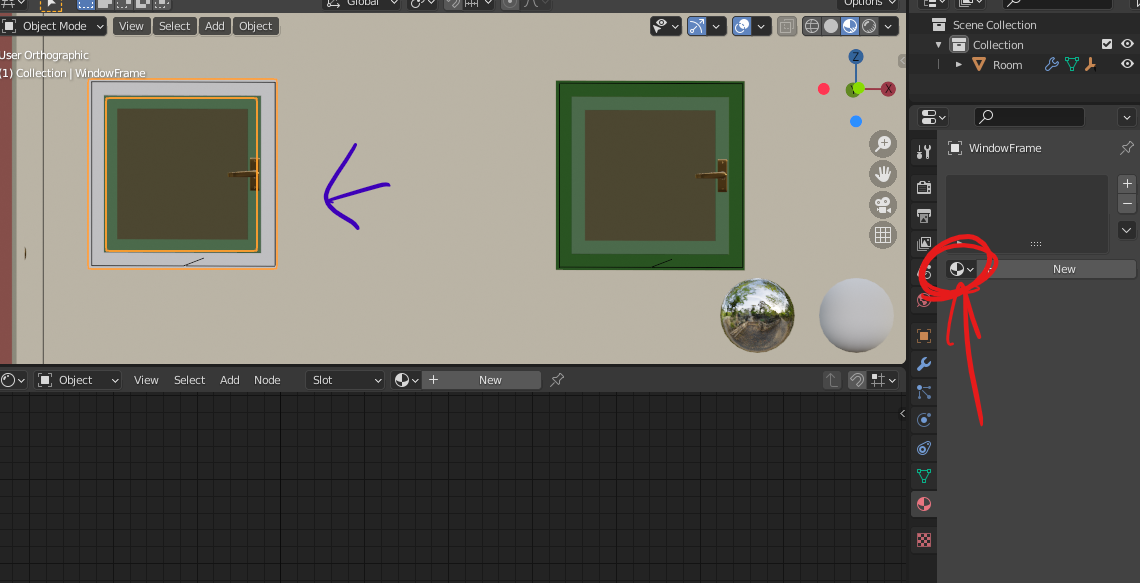Toggle the camera view icon
This screenshot has height=583, width=1140.
click(x=883, y=205)
